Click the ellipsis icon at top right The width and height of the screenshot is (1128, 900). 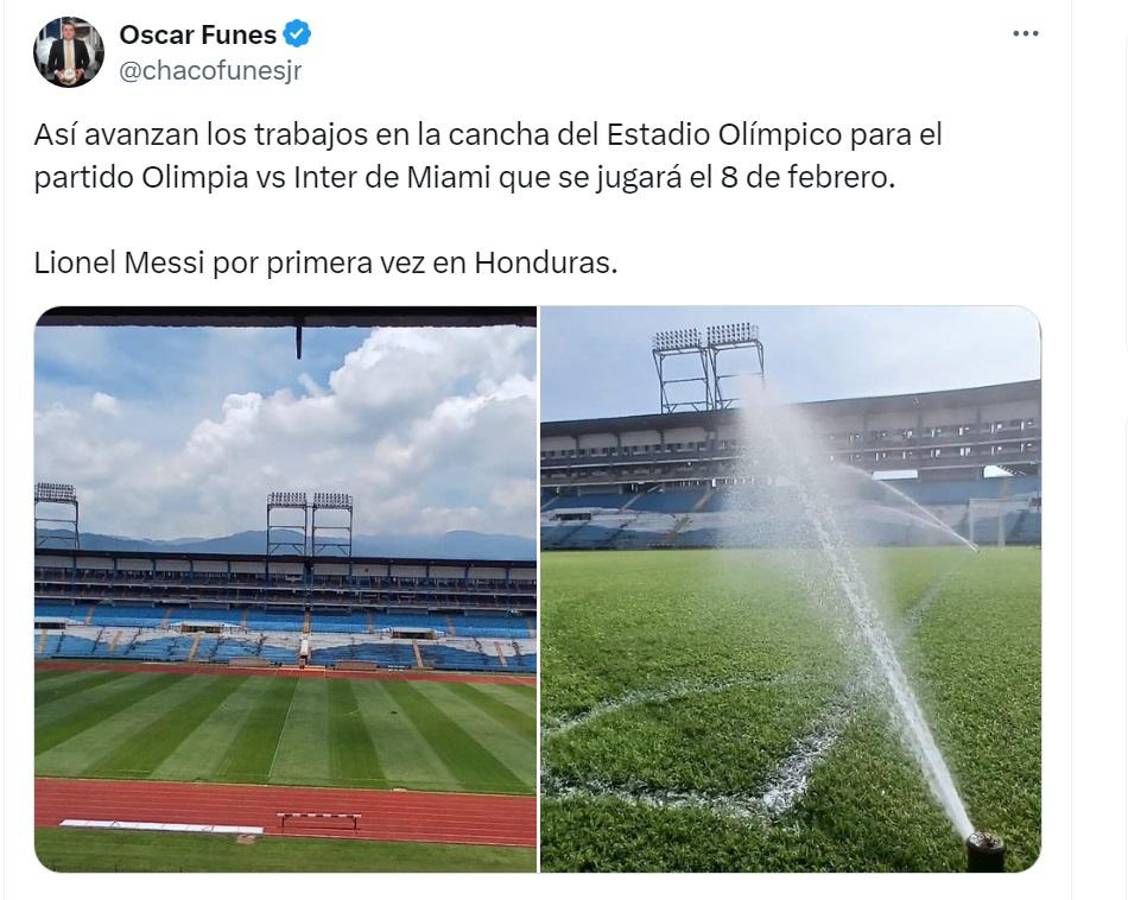pos(1023,32)
